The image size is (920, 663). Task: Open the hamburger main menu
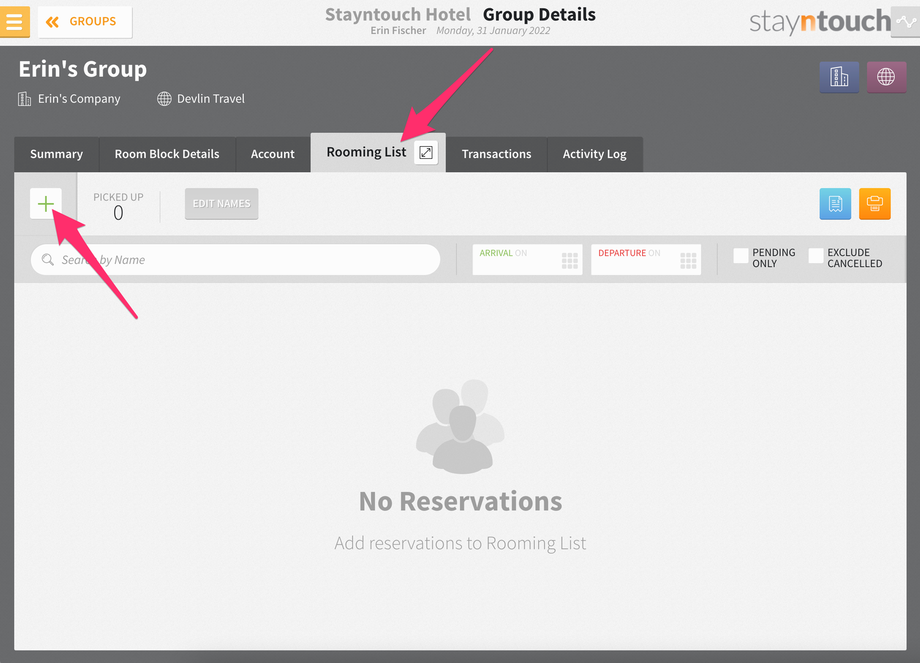coord(14,22)
